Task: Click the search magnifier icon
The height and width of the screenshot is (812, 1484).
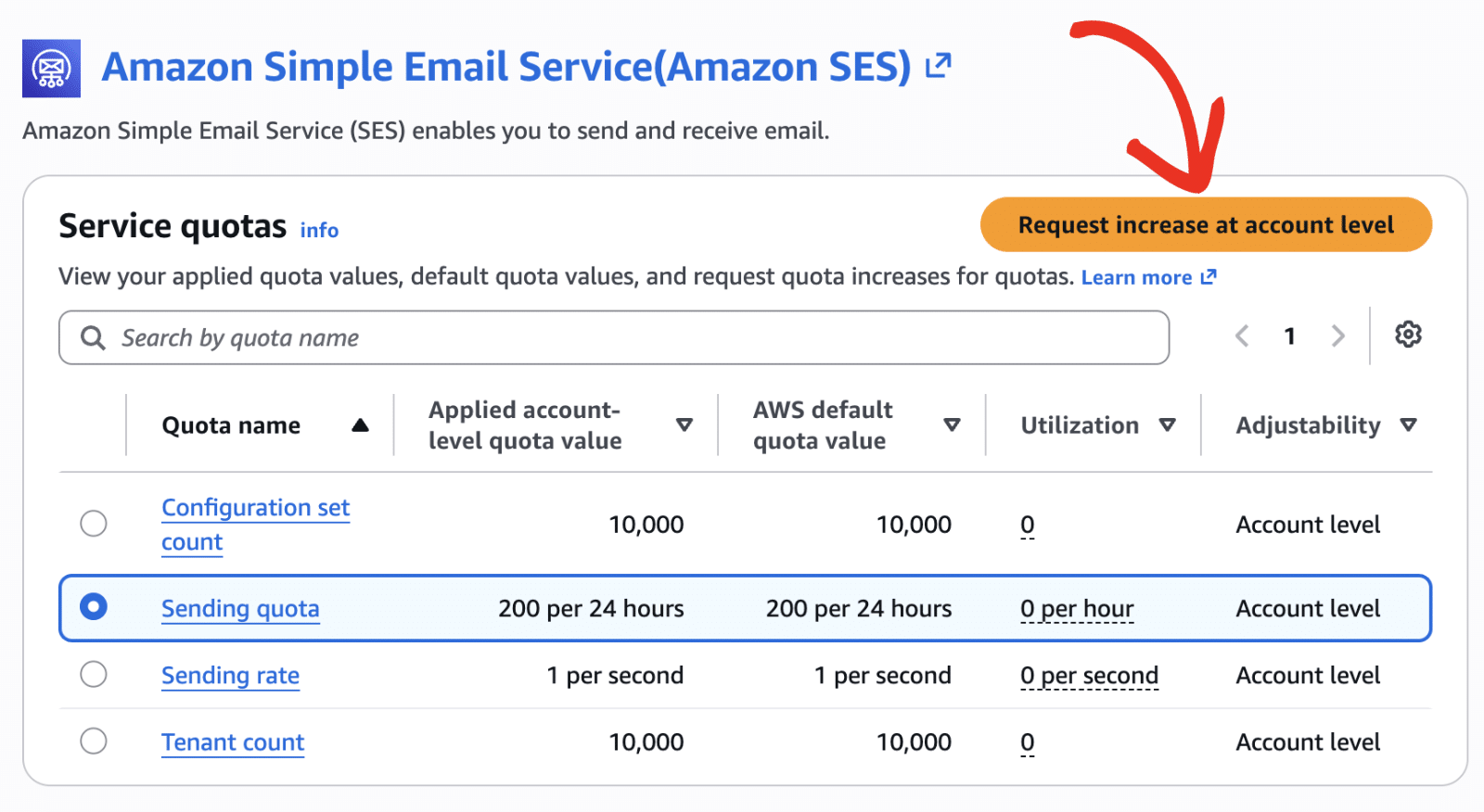Action: [x=93, y=337]
